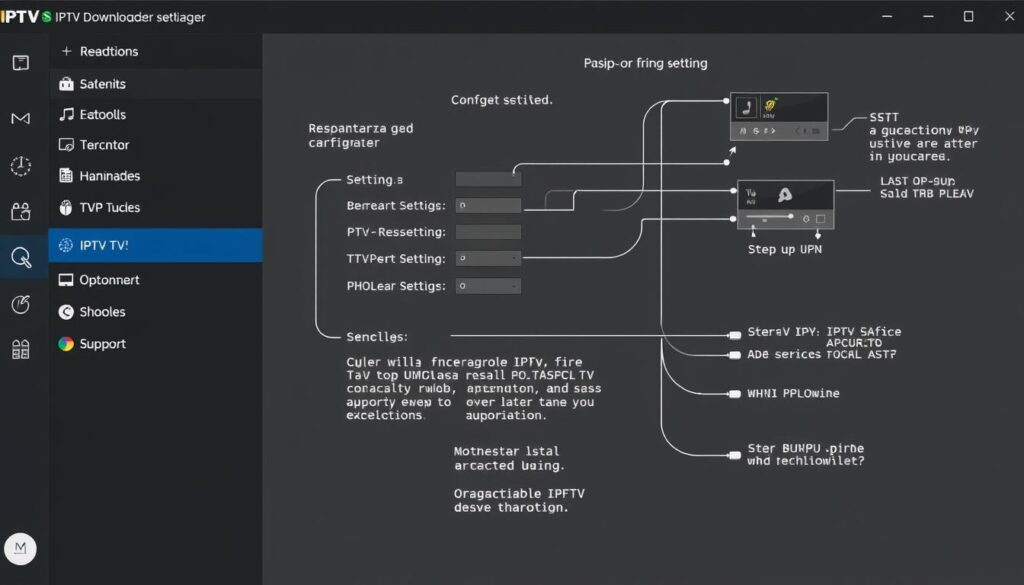
Task: Toggle the square checkbox in lower diagram panel
Action: pos(820,219)
